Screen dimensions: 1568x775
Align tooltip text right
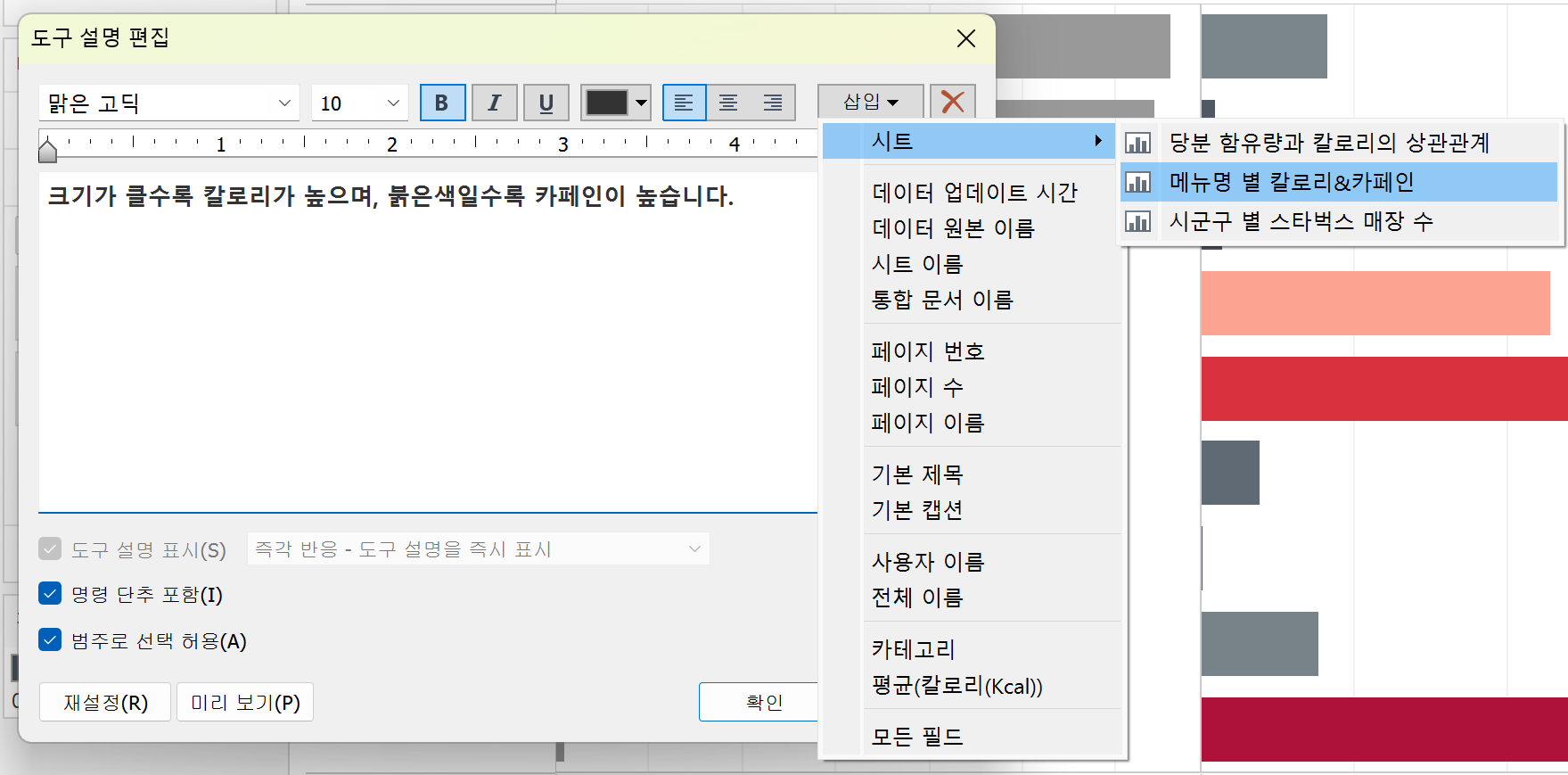[x=773, y=103]
